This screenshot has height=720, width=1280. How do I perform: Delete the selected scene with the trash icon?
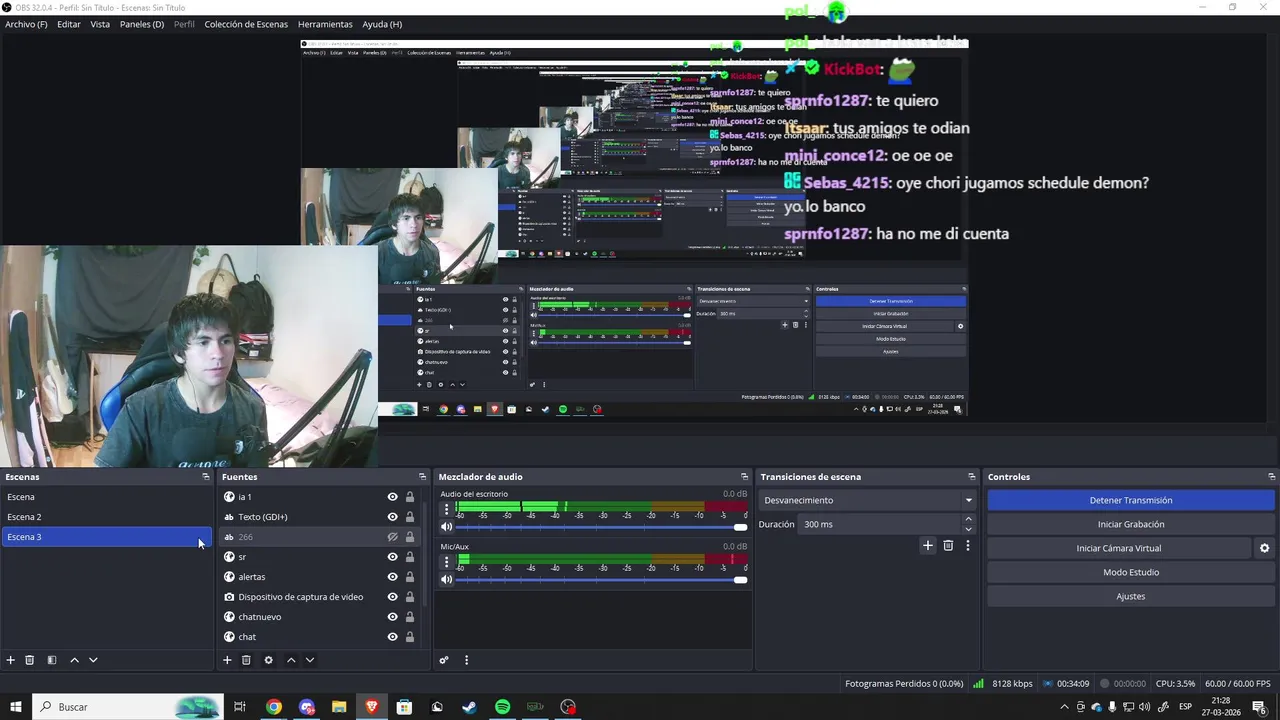30,660
